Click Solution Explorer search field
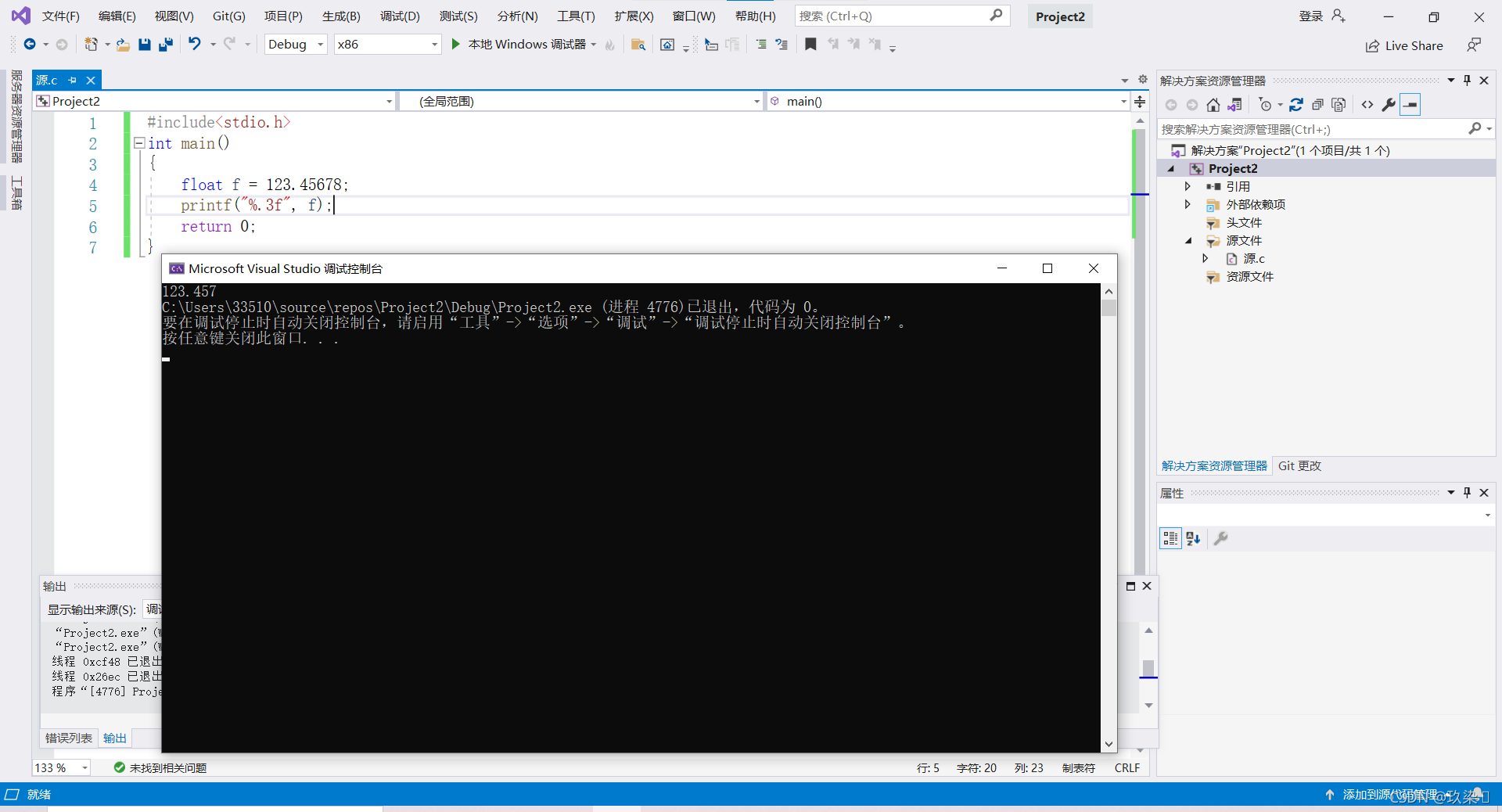 pyautogui.click(x=1326, y=129)
